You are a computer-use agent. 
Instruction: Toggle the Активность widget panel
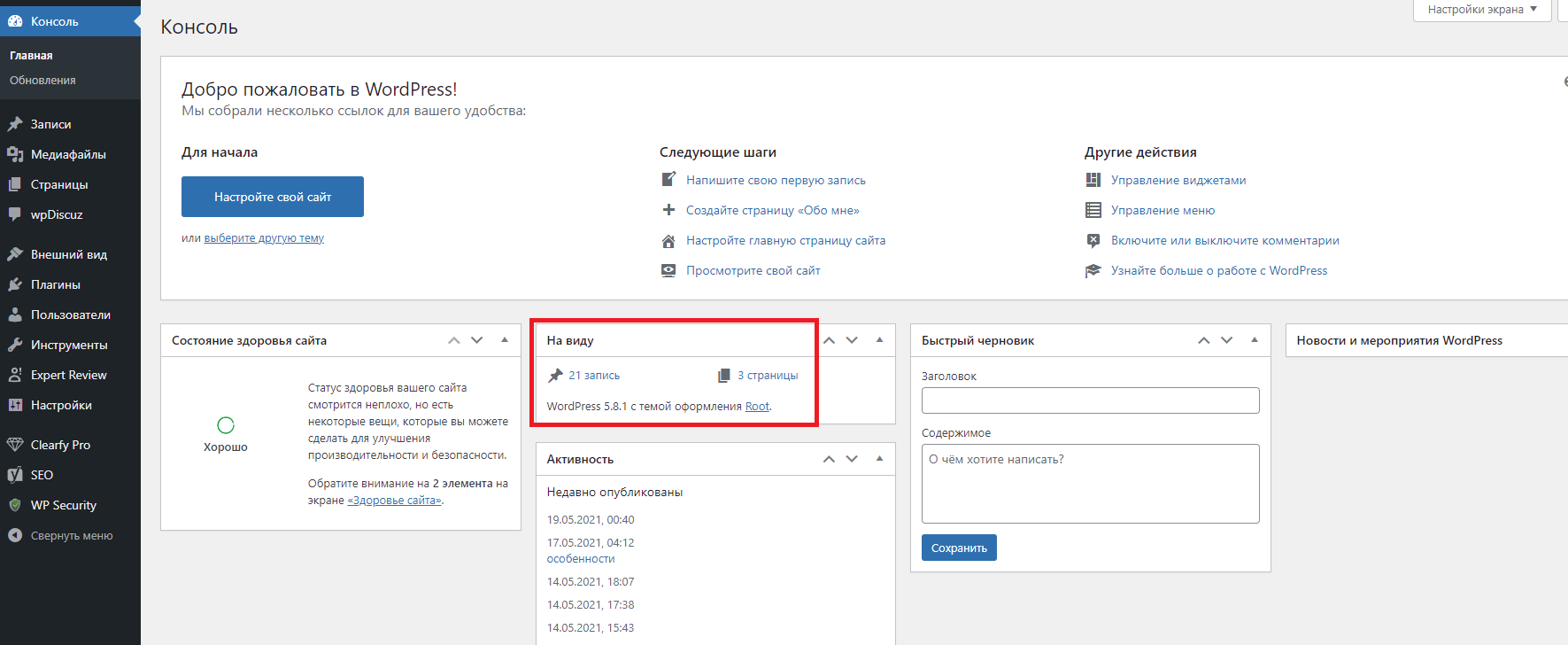pos(879,459)
